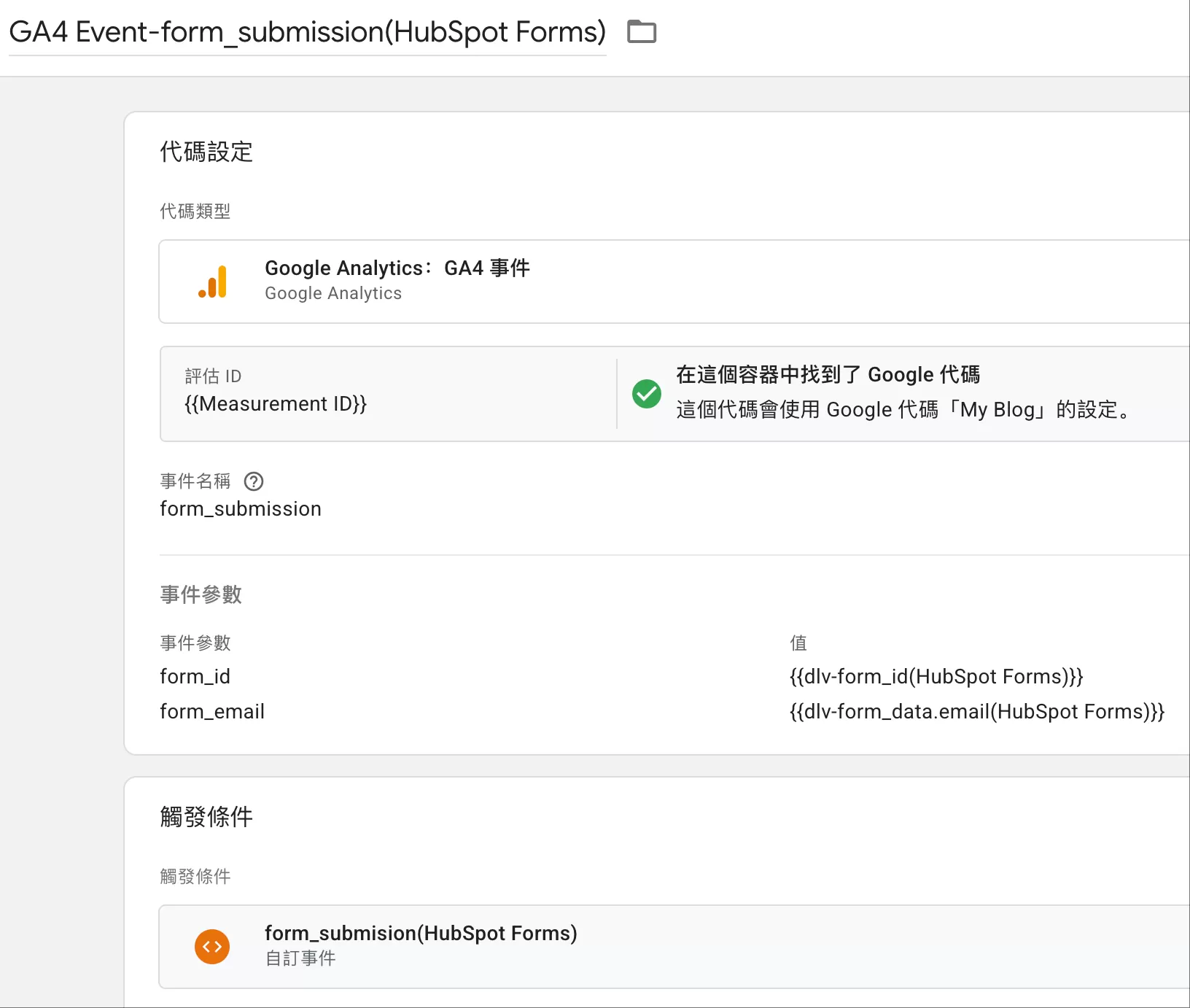Click the large 事件參數 section heading
1190x1008 pixels.
(201, 594)
